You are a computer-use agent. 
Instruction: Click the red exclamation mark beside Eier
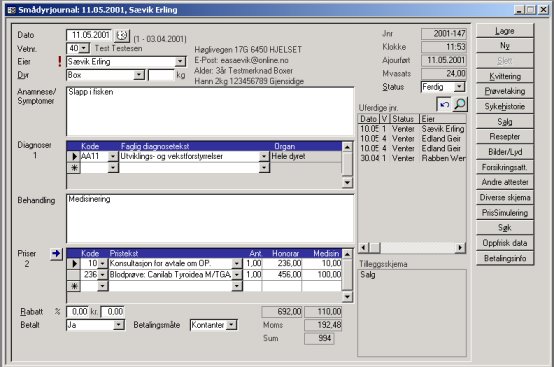(60, 62)
